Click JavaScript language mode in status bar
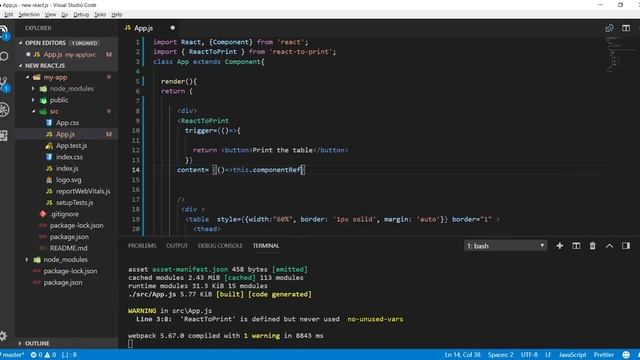The width and height of the screenshot is (640, 360). [x=572, y=355]
